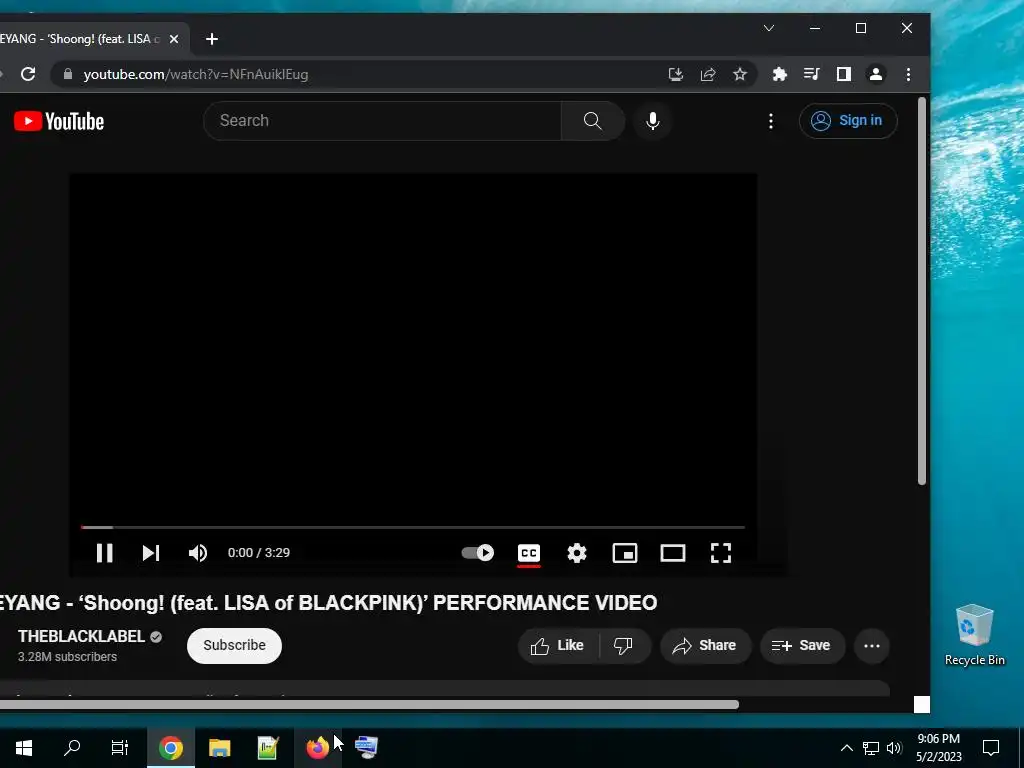Click the address bar URL
The width and height of the screenshot is (1024, 768).
click(196, 74)
